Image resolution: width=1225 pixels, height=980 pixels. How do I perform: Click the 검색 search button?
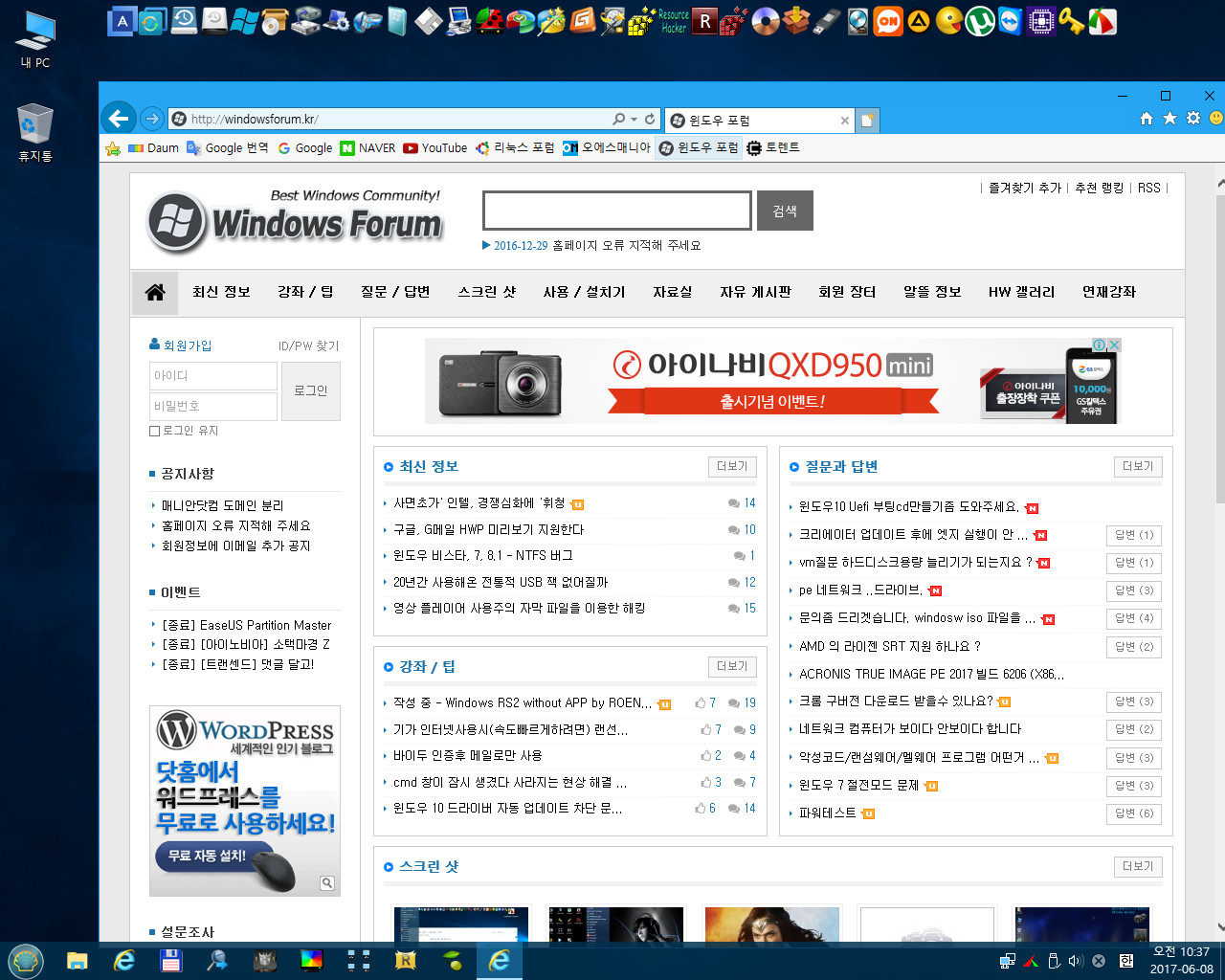(785, 211)
